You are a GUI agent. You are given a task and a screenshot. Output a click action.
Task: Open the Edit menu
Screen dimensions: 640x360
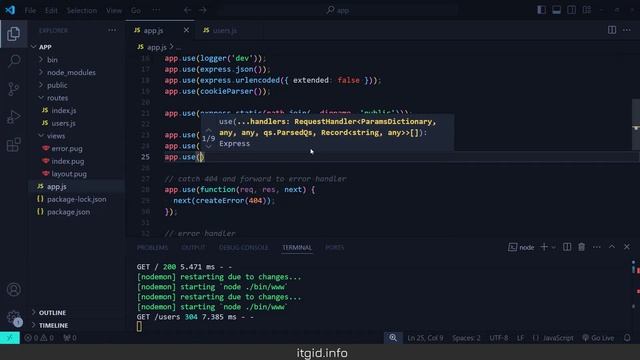tap(51, 10)
